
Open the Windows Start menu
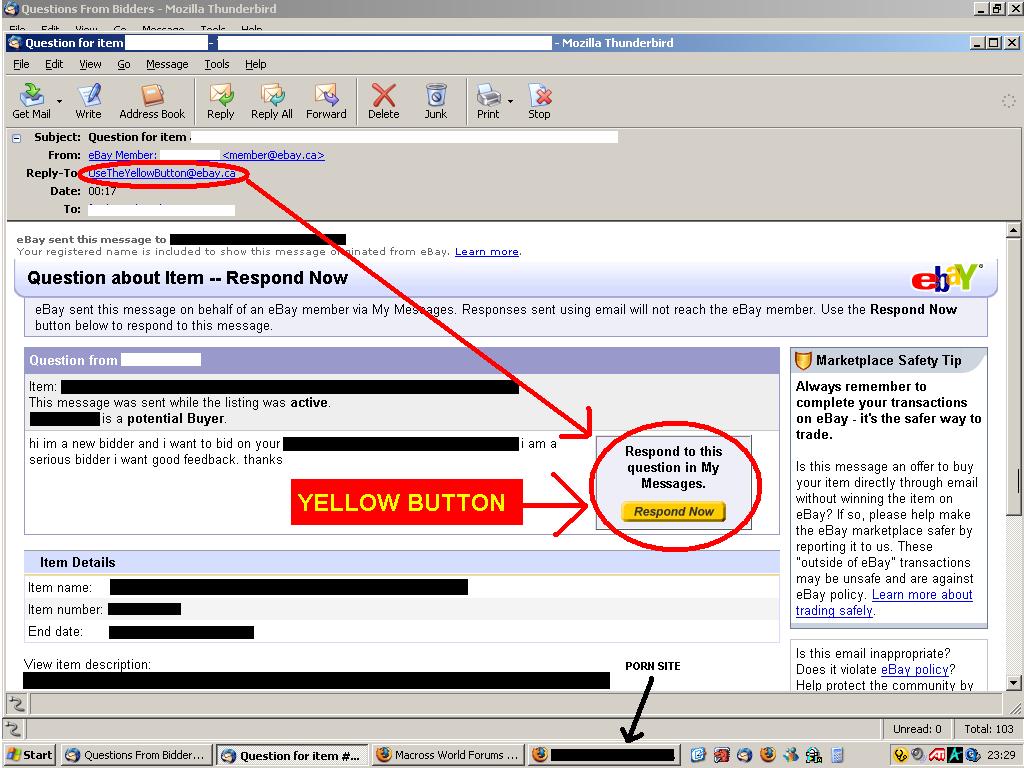(29, 755)
